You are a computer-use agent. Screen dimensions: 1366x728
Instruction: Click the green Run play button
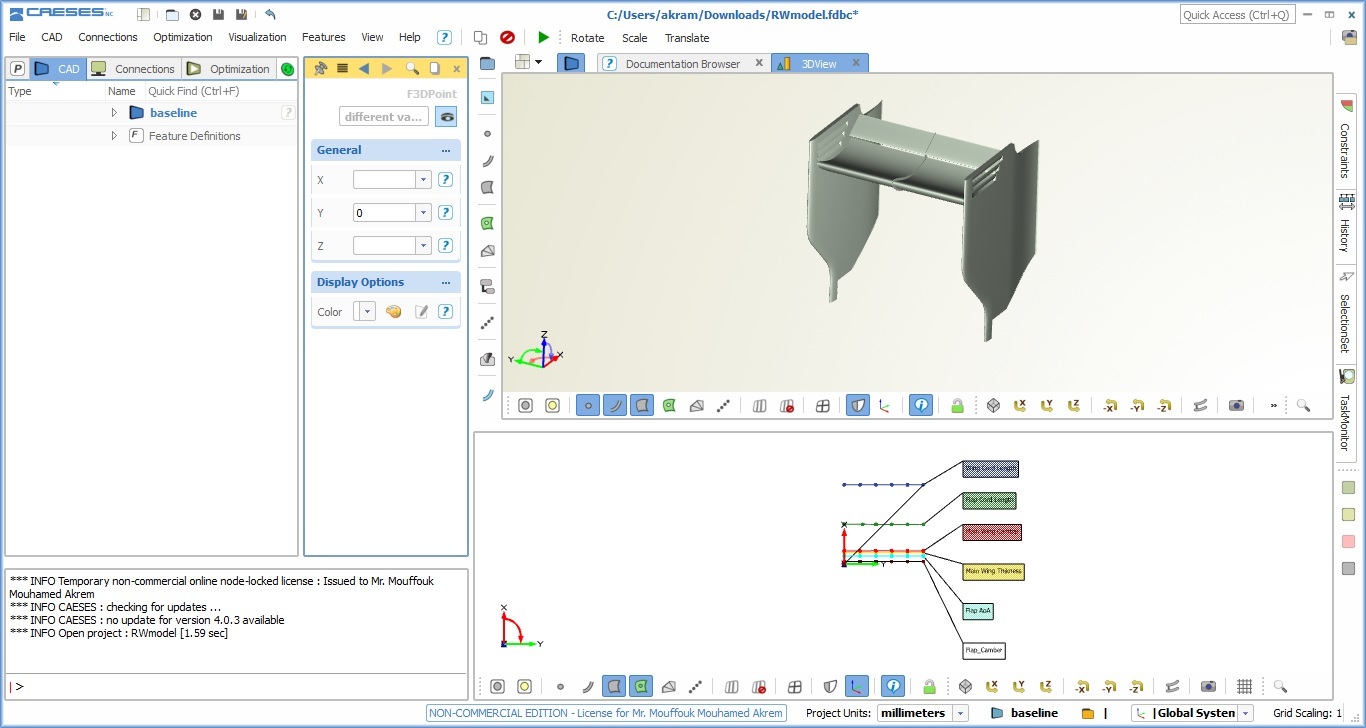point(543,37)
